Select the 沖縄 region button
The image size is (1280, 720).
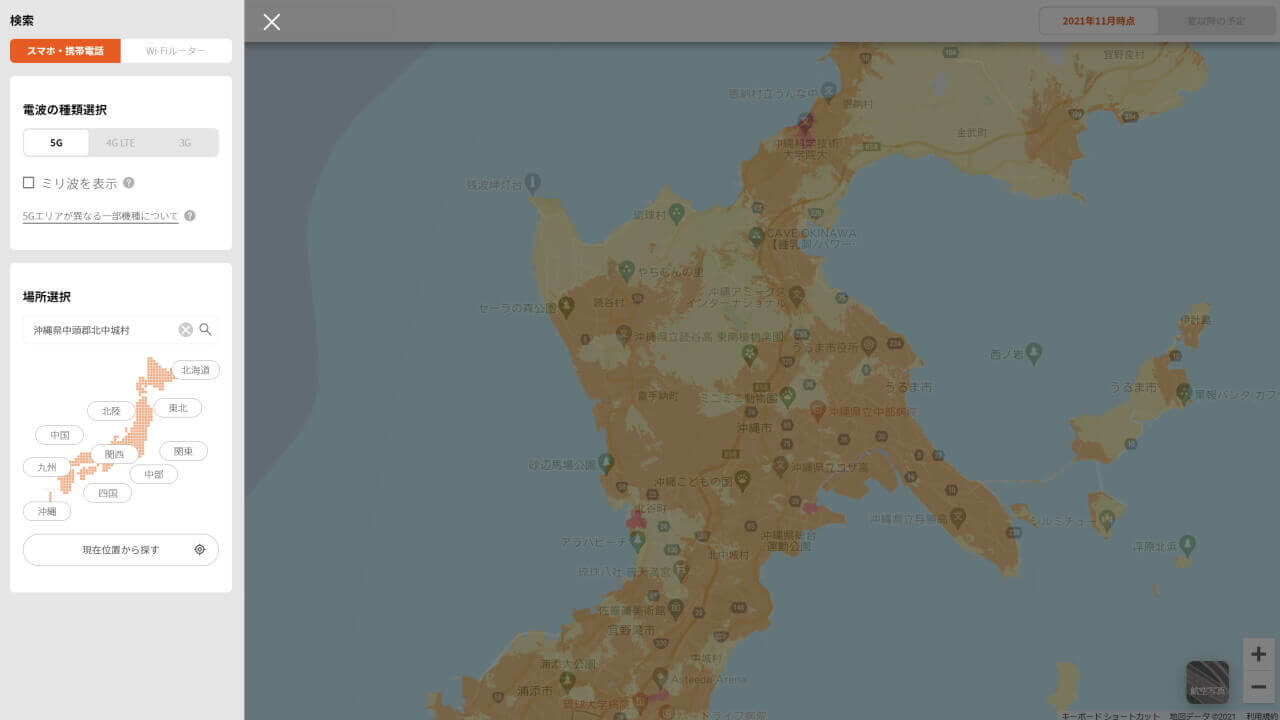point(46,511)
